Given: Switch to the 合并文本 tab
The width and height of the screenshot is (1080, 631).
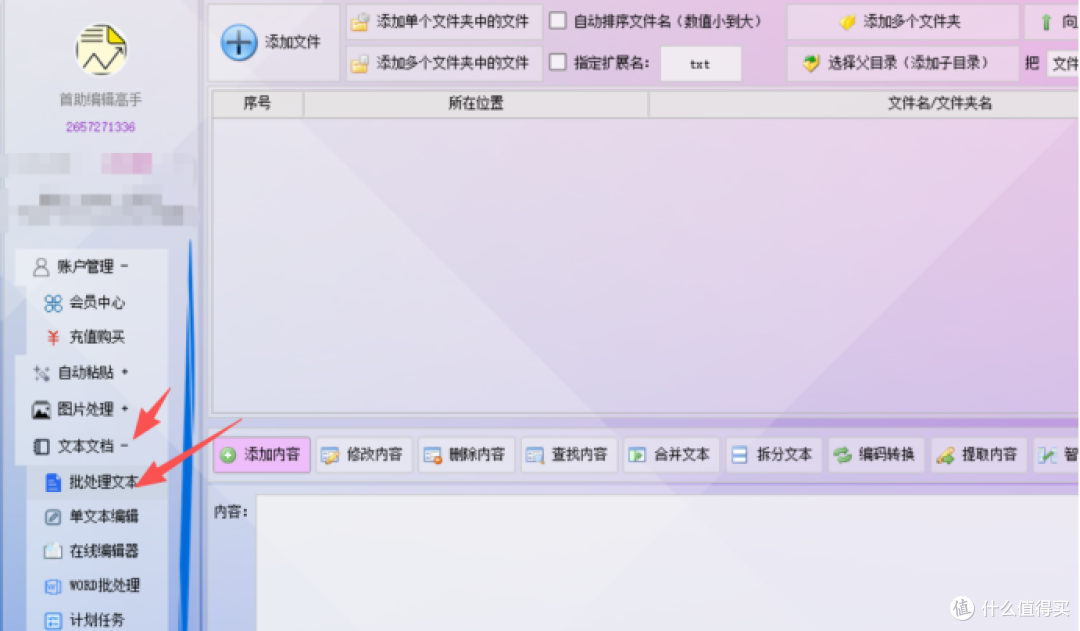Looking at the screenshot, I should coord(672,455).
